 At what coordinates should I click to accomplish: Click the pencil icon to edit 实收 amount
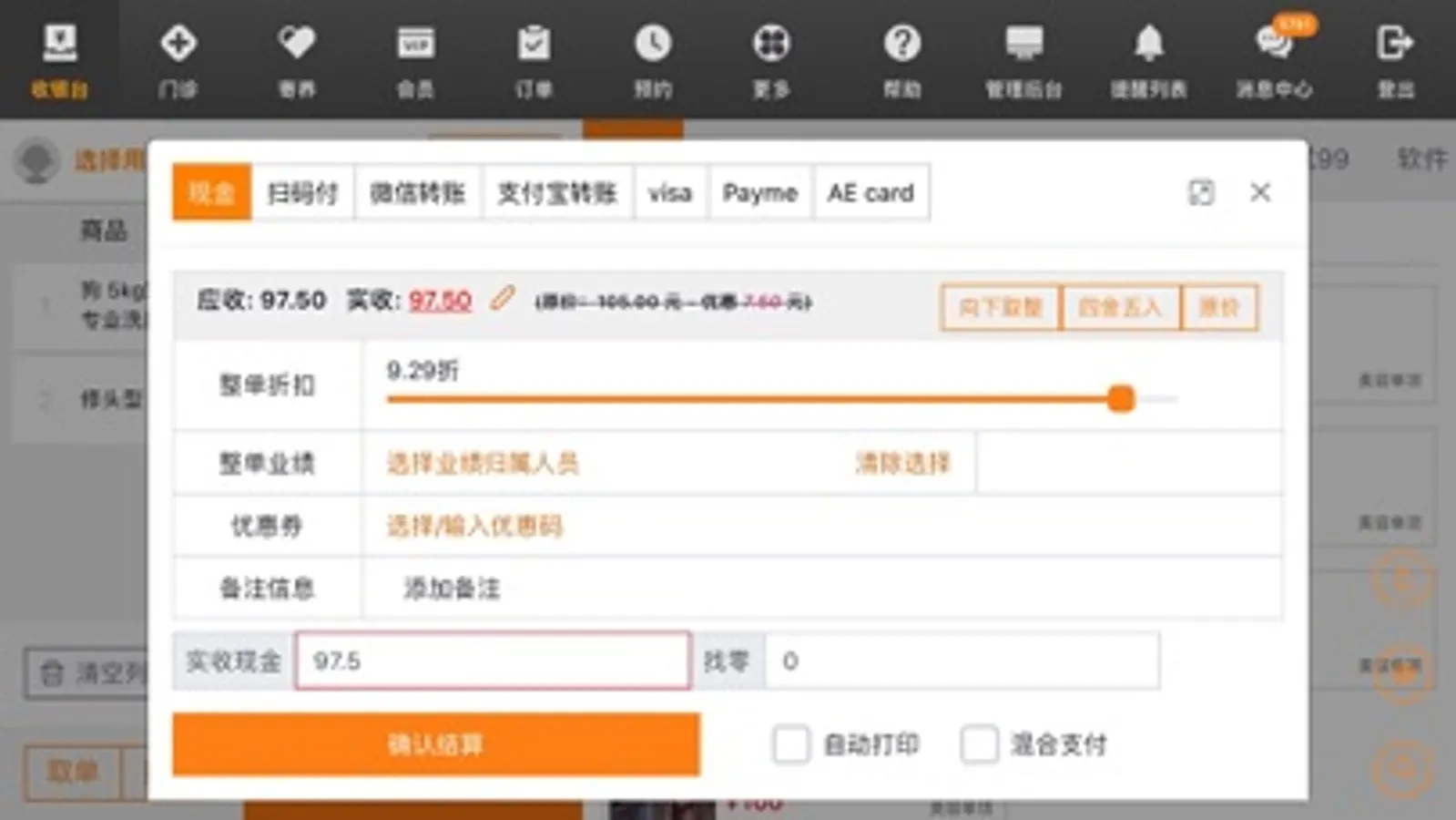click(x=502, y=298)
